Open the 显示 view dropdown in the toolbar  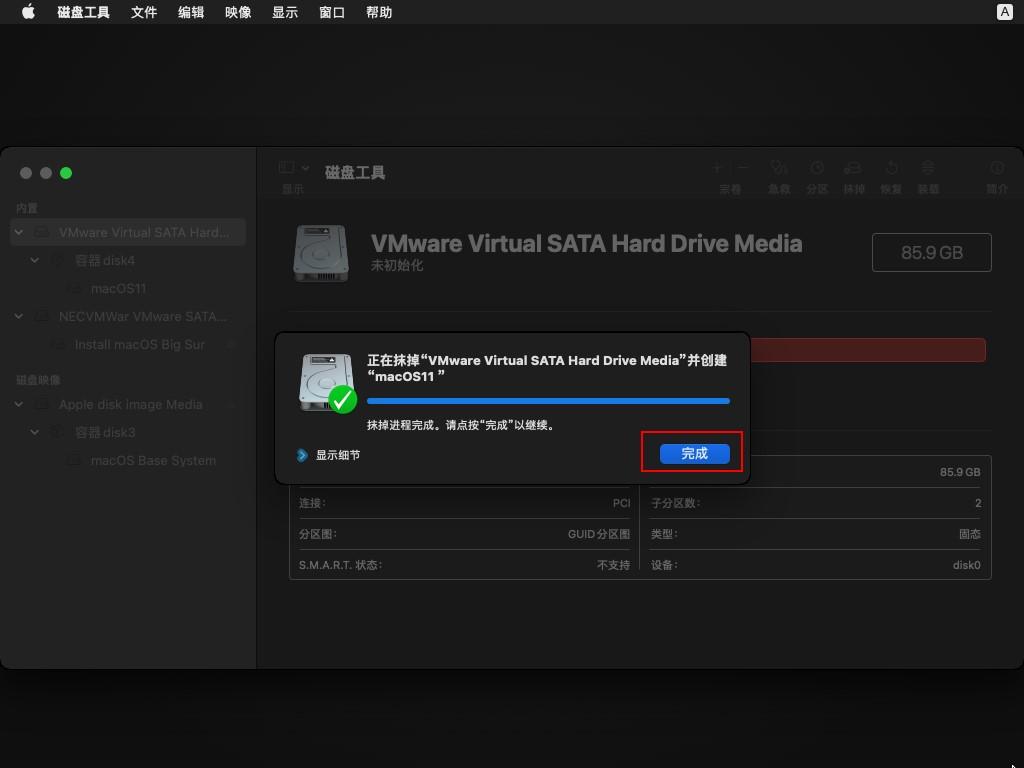point(293,170)
